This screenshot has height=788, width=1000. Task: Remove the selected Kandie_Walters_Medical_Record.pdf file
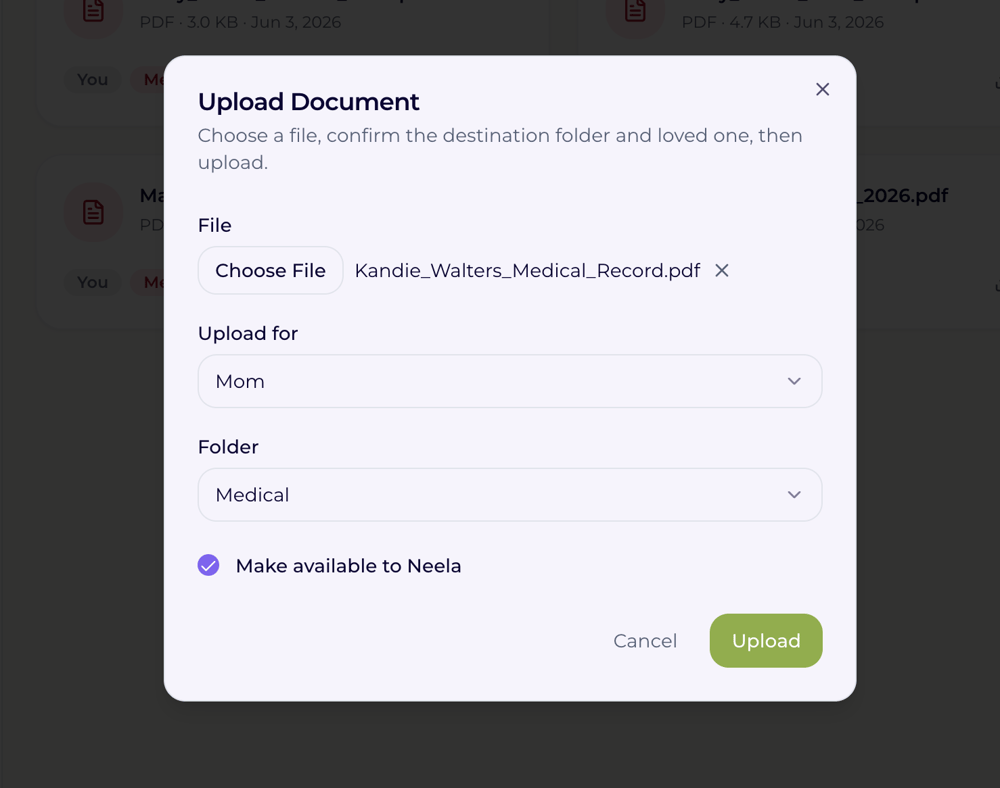(721, 271)
